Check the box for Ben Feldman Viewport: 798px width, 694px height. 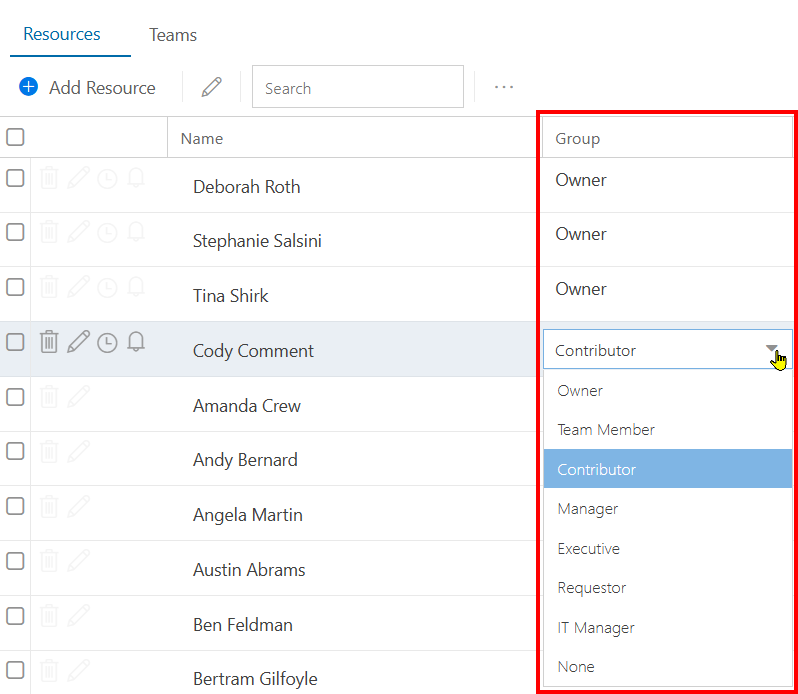point(15,616)
